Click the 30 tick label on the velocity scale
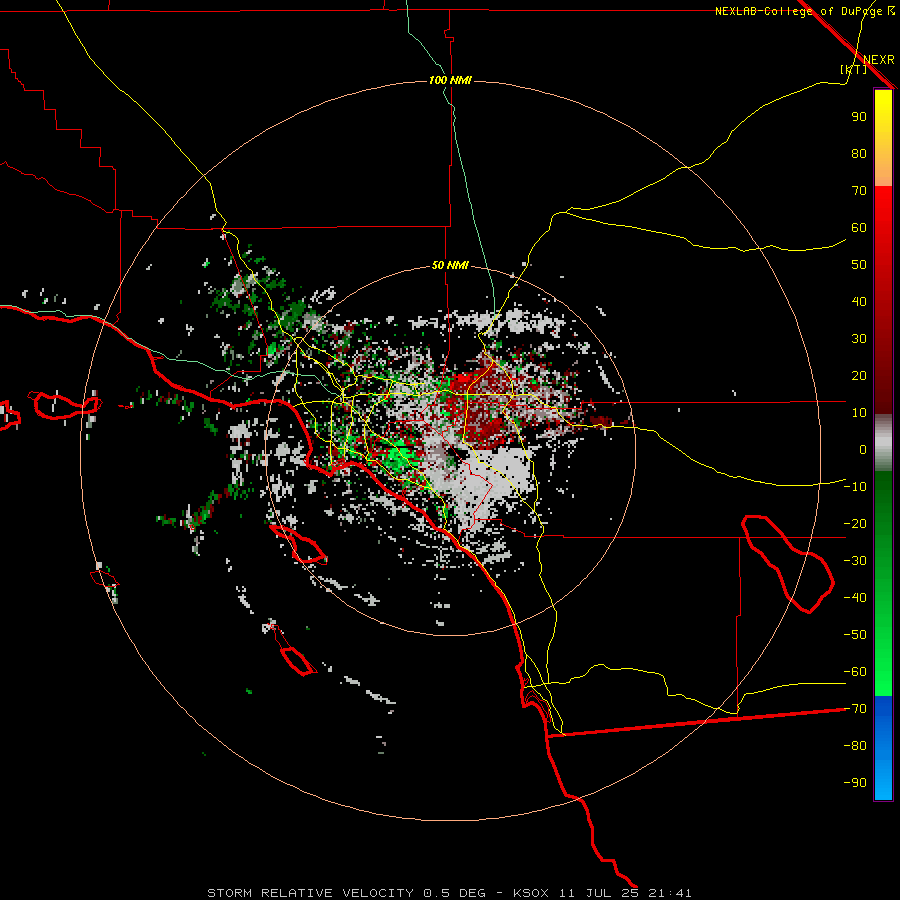900x900 pixels. pos(859,339)
